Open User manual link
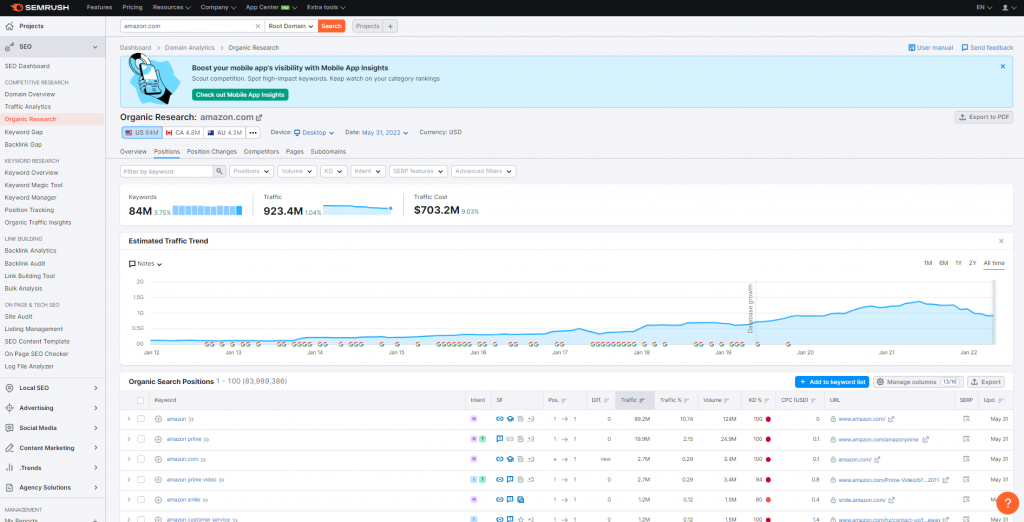This screenshot has height=522, width=1024. (x=931, y=48)
